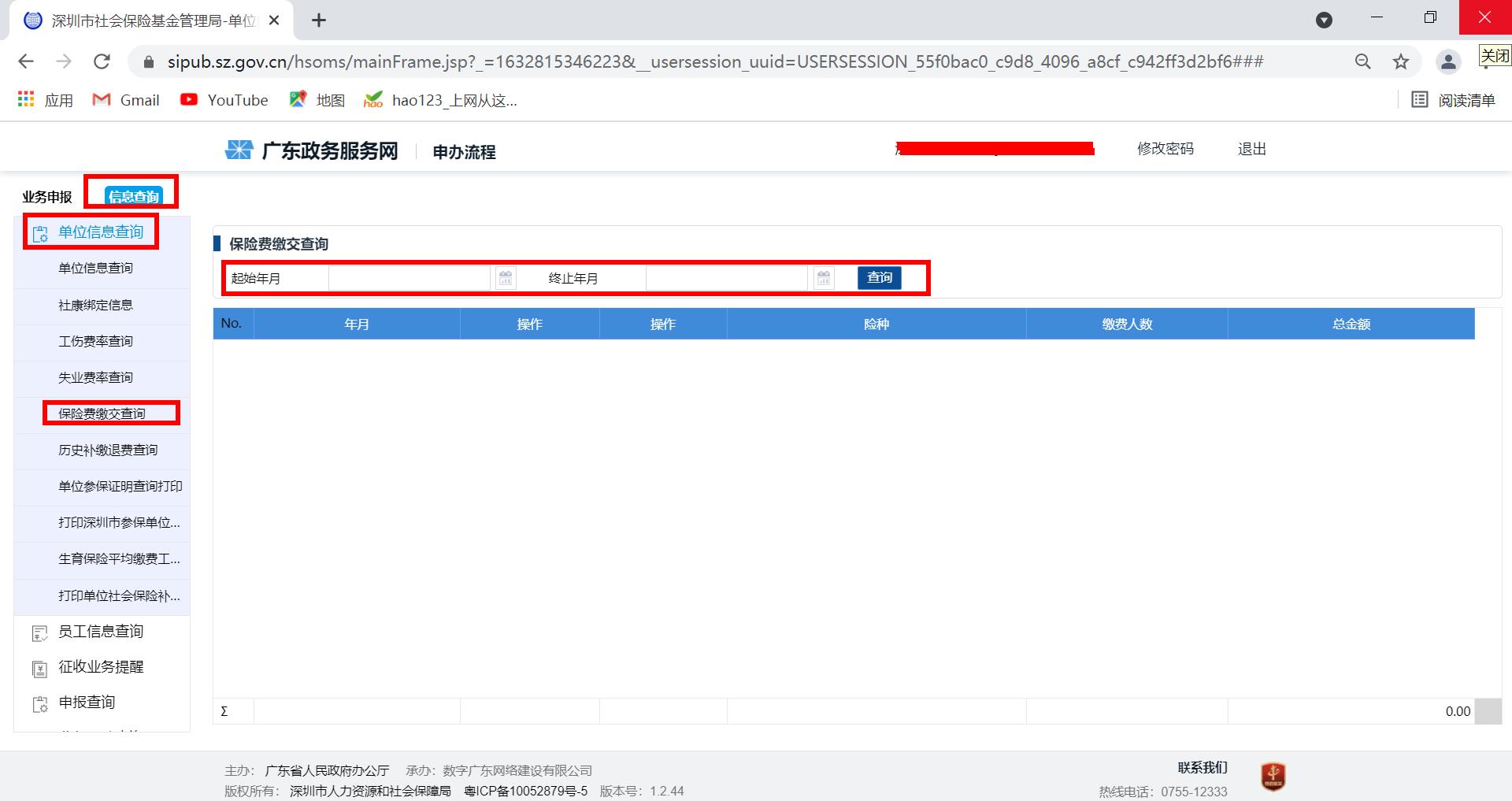Click 退出 to log out

pos(1251,148)
